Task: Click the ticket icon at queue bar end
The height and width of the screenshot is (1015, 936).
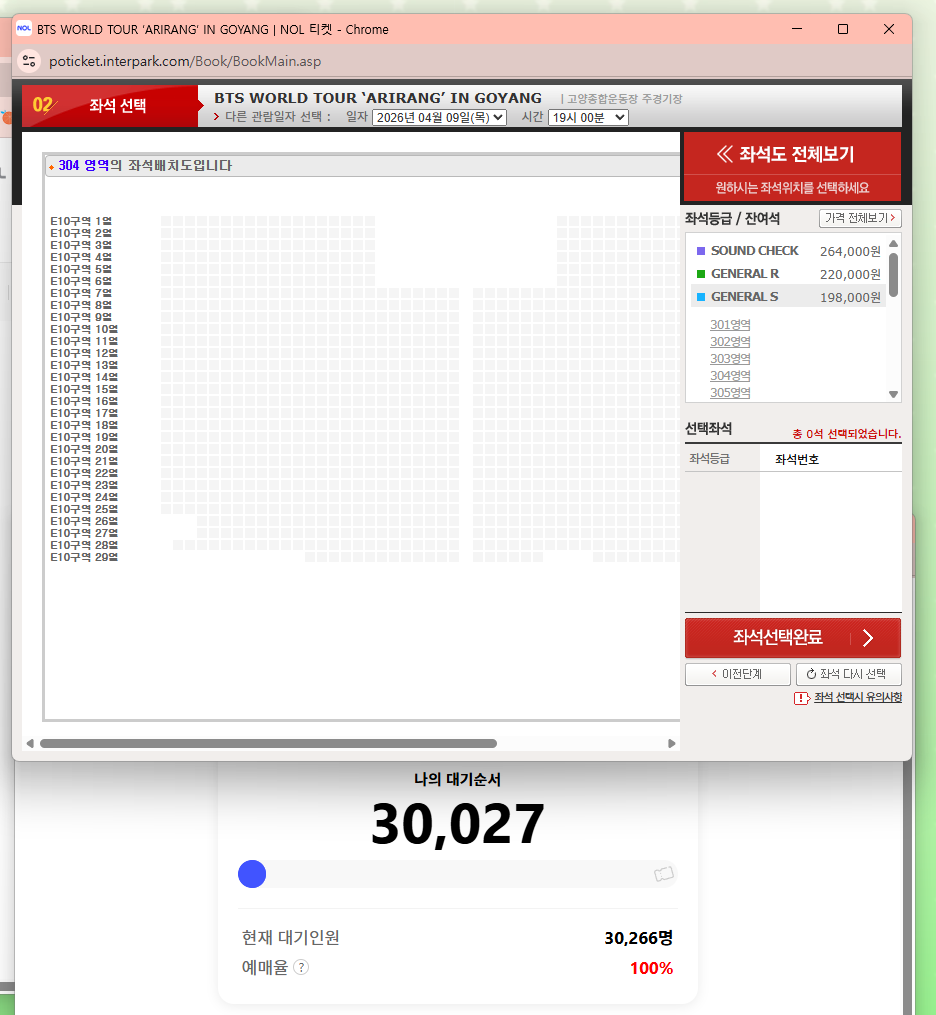Action: coord(663,875)
